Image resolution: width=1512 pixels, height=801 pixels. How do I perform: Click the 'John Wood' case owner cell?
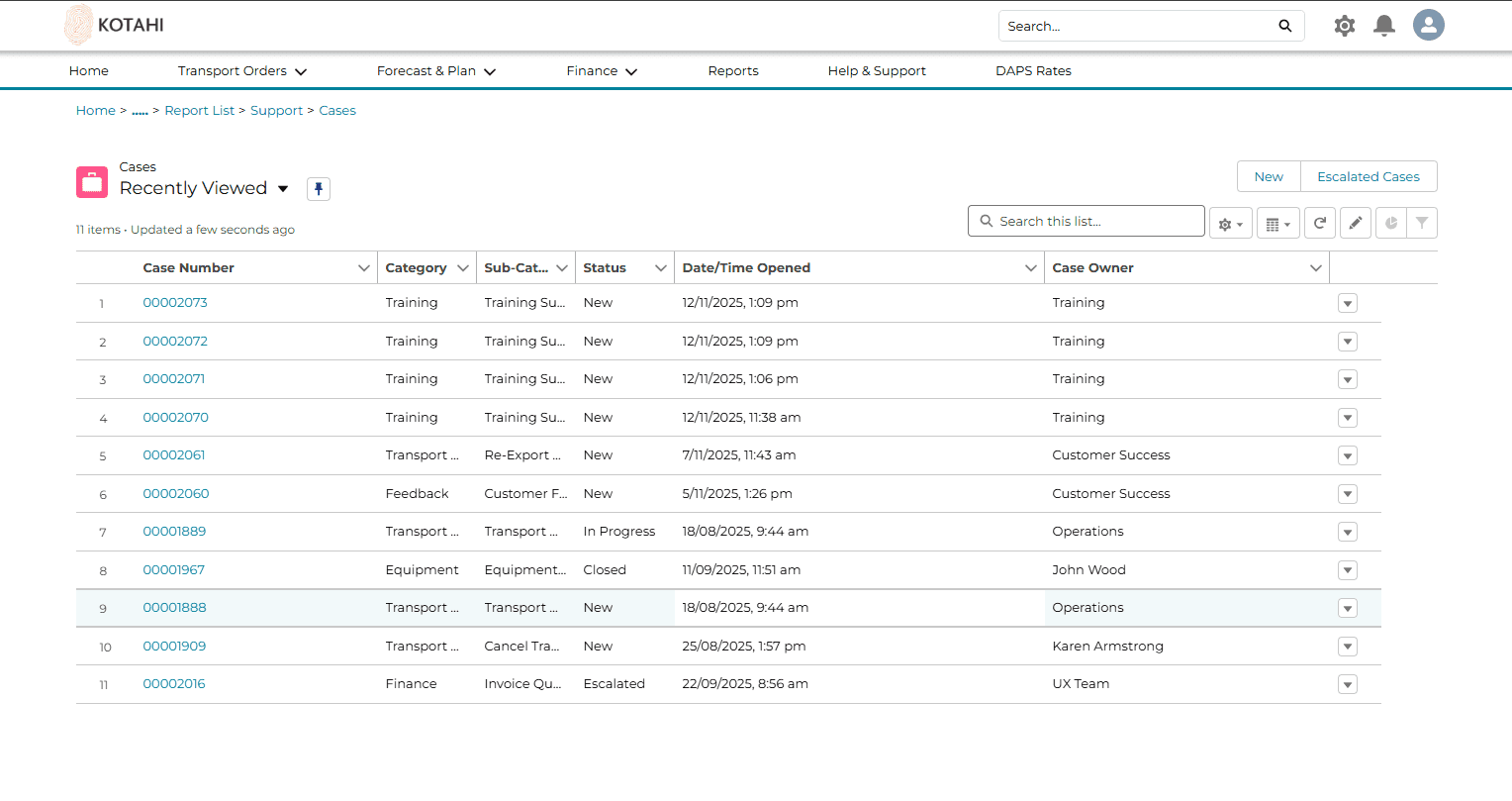point(1088,570)
